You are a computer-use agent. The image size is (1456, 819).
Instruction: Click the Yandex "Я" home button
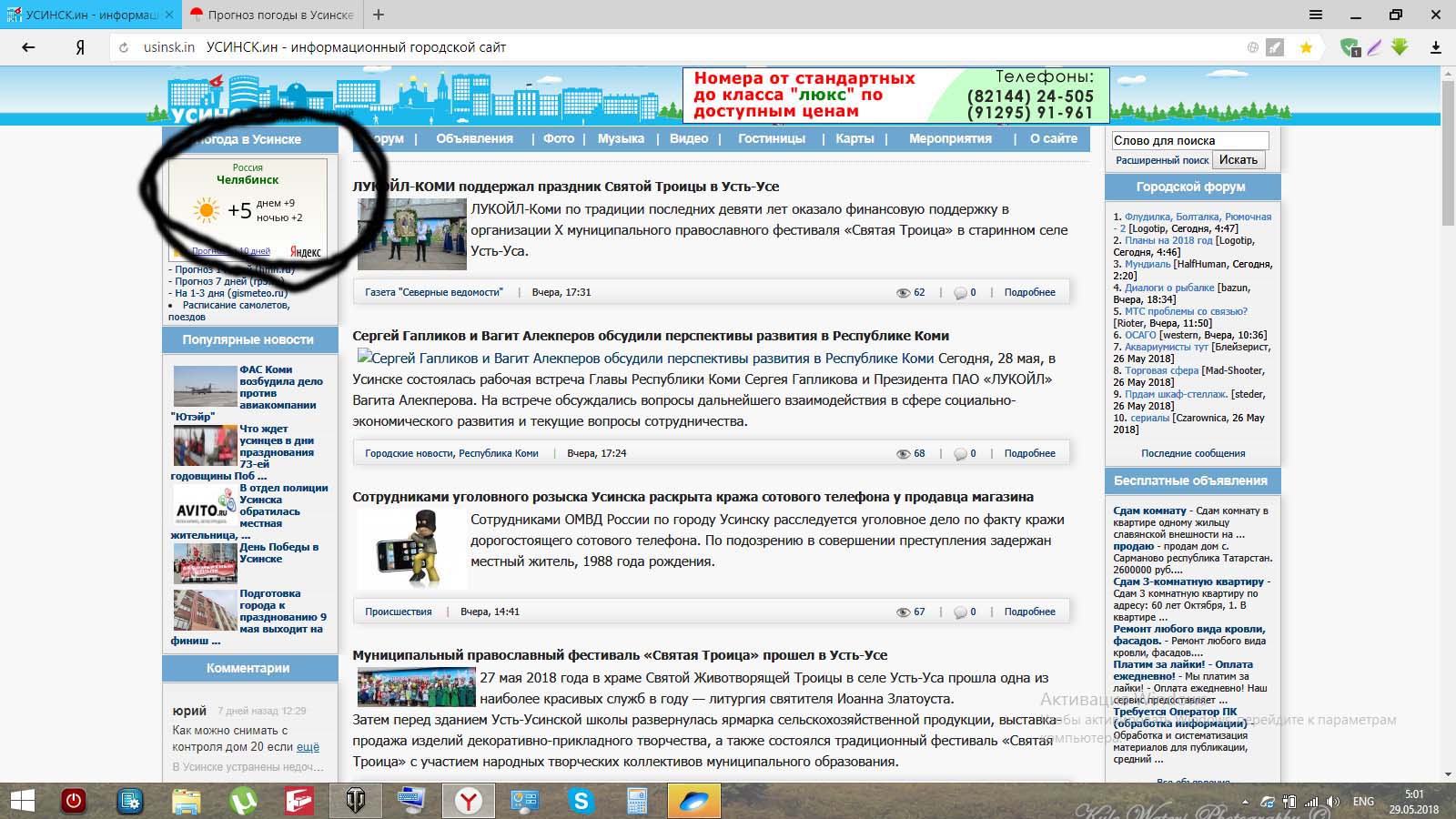coord(80,47)
